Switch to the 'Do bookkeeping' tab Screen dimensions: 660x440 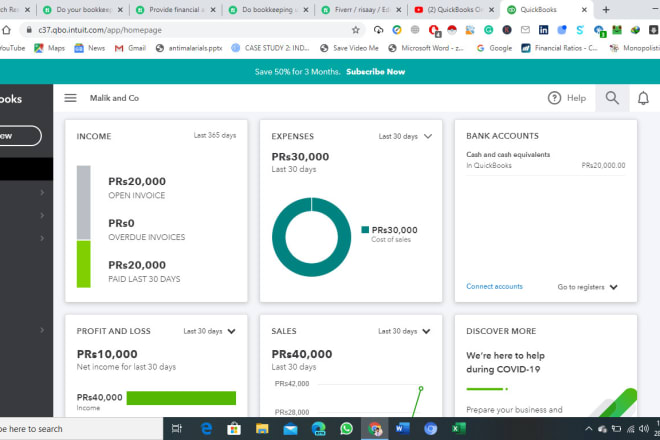click(x=267, y=9)
